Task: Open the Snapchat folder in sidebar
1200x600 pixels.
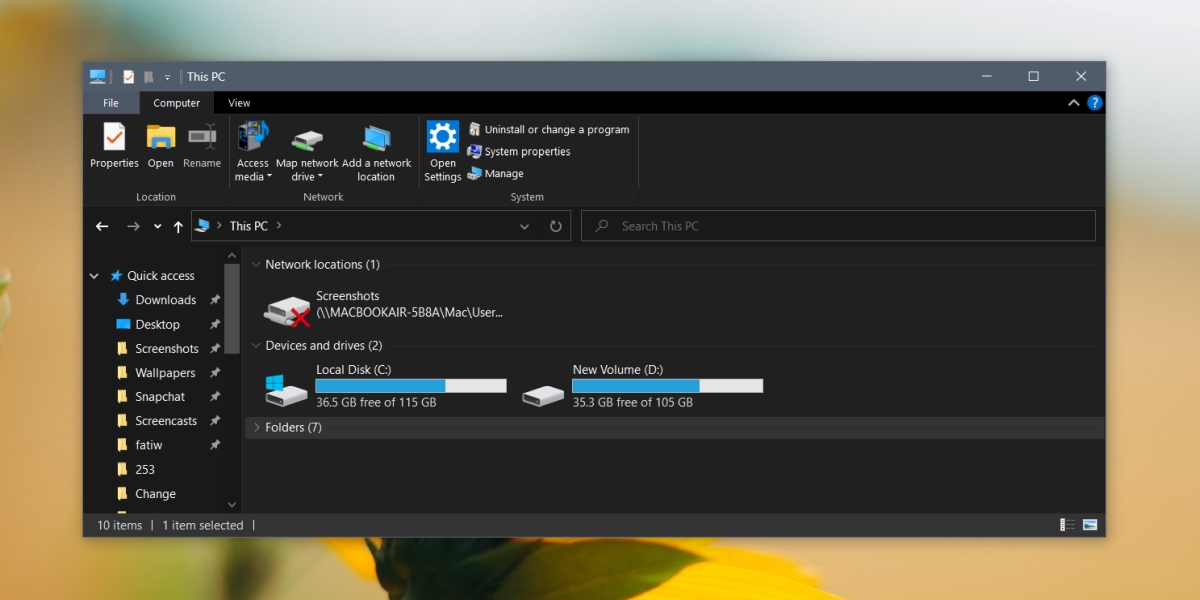Action: 160,397
